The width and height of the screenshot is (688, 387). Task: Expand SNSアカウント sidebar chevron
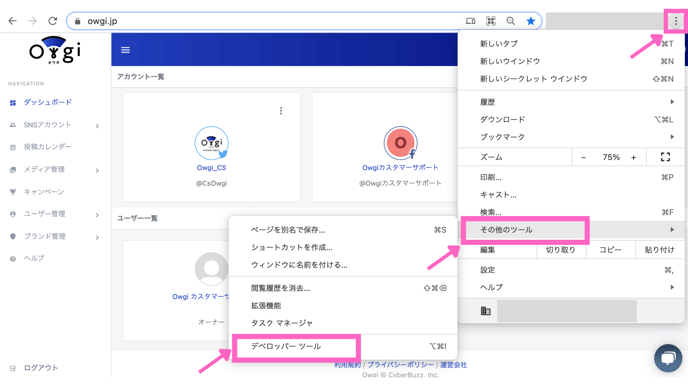point(97,126)
